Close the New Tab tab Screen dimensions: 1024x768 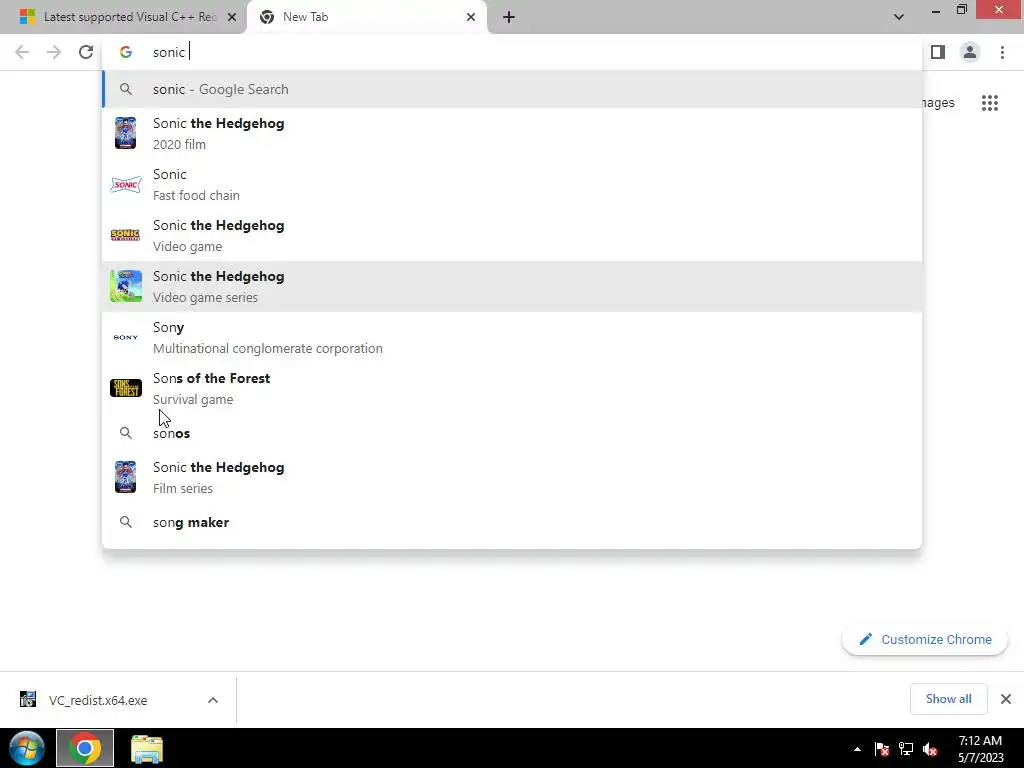coord(471,17)
